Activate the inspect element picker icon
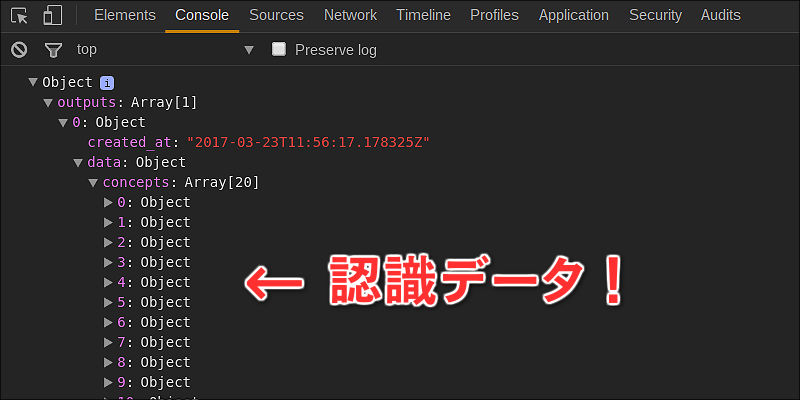Image resolution: width=800 pixels, height=400 pixels. (x=19, y=16)
